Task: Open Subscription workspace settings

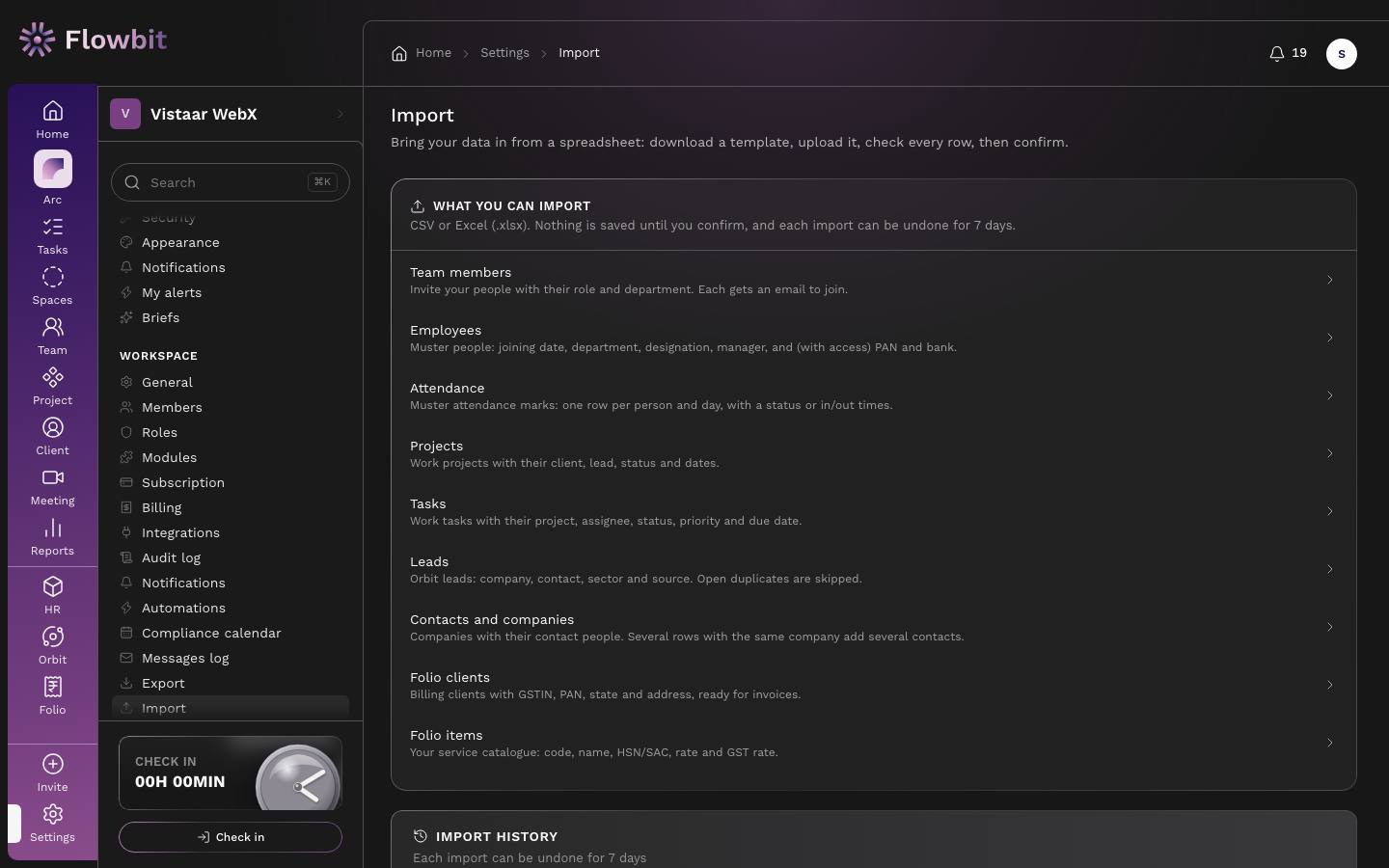Action: pos(231,483)
